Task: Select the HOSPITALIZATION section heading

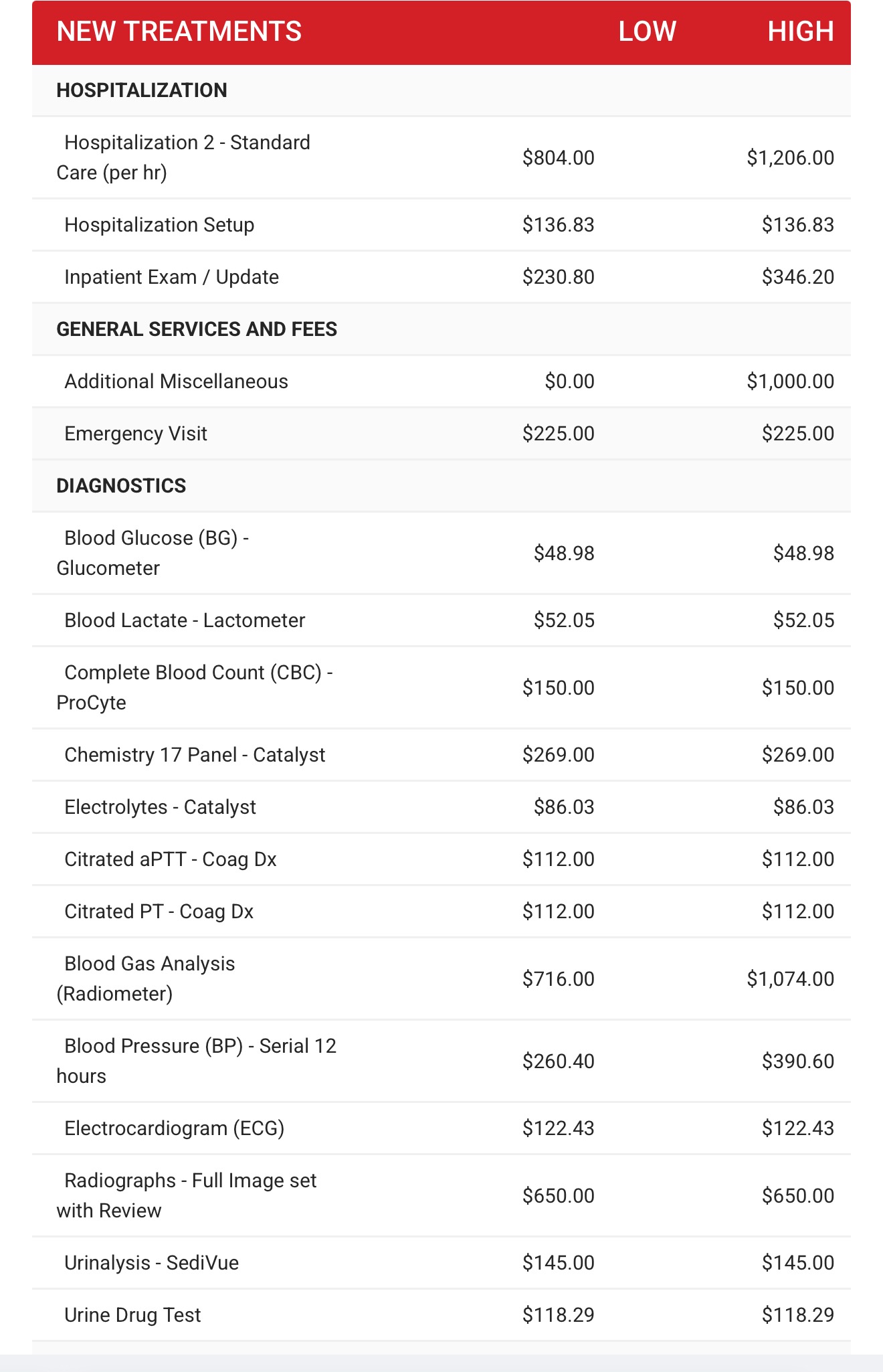Action: (x=142, y=90)
